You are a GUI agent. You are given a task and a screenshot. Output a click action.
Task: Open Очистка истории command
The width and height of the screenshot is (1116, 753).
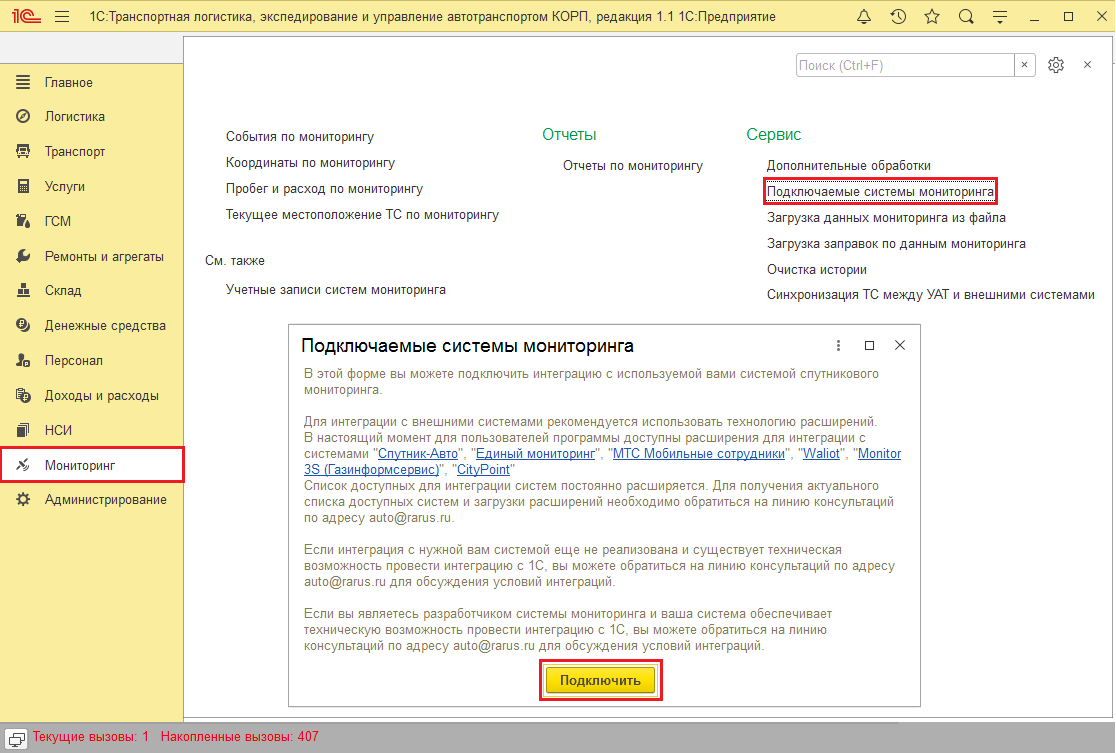tap(816, 269)
